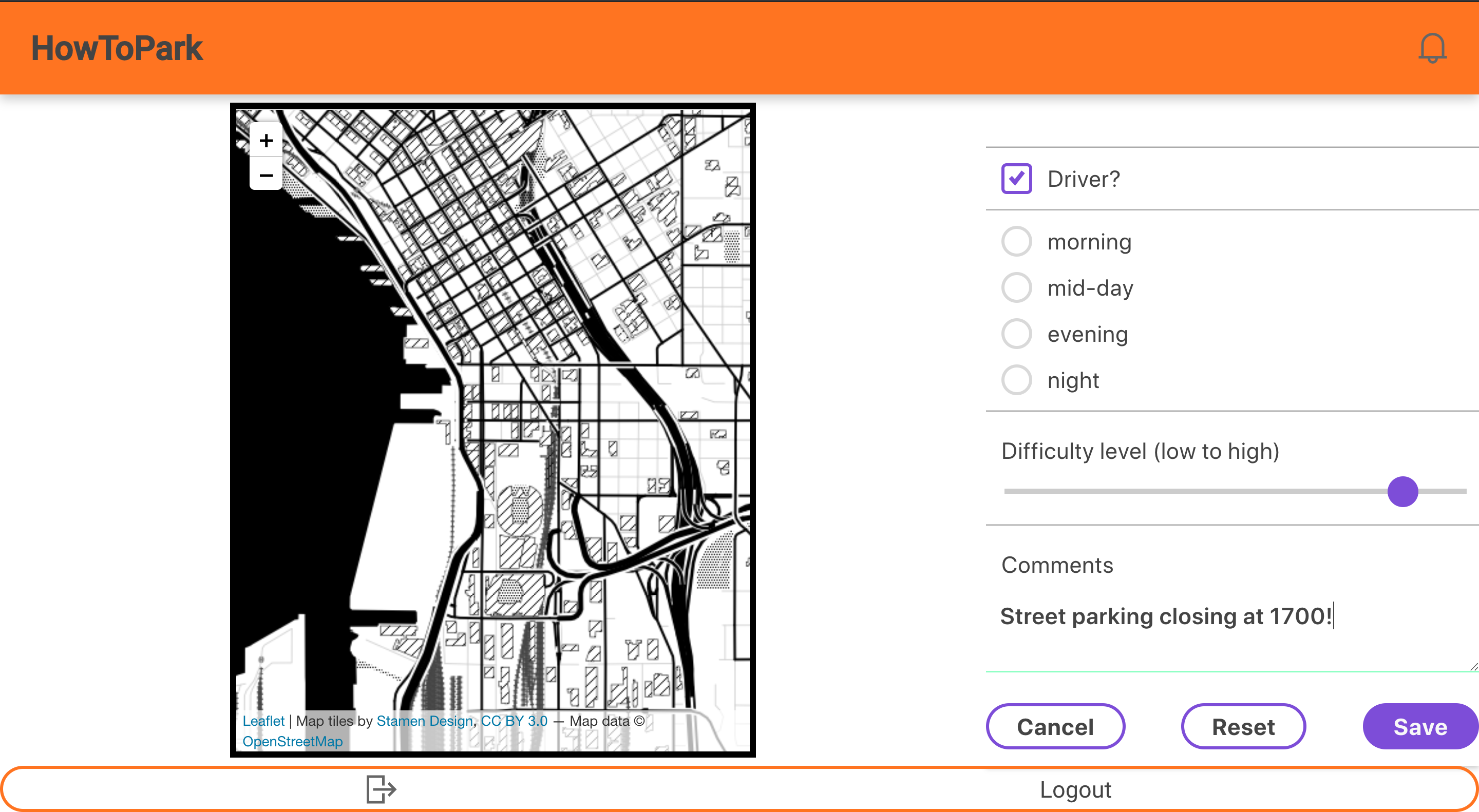The image size is (1479, 812).
Task: Click the Cancel button
Action: click(x=1055, y=726)
